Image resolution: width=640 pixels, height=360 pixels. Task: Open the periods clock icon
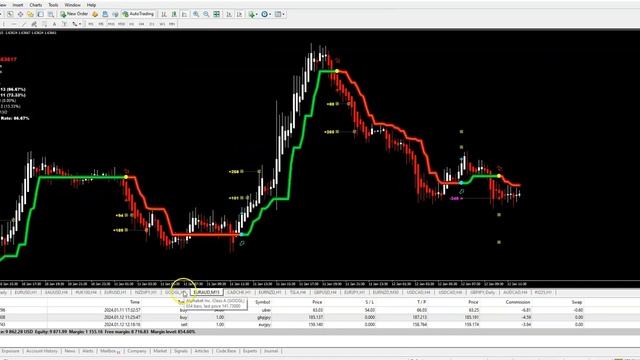click(264, 14)
